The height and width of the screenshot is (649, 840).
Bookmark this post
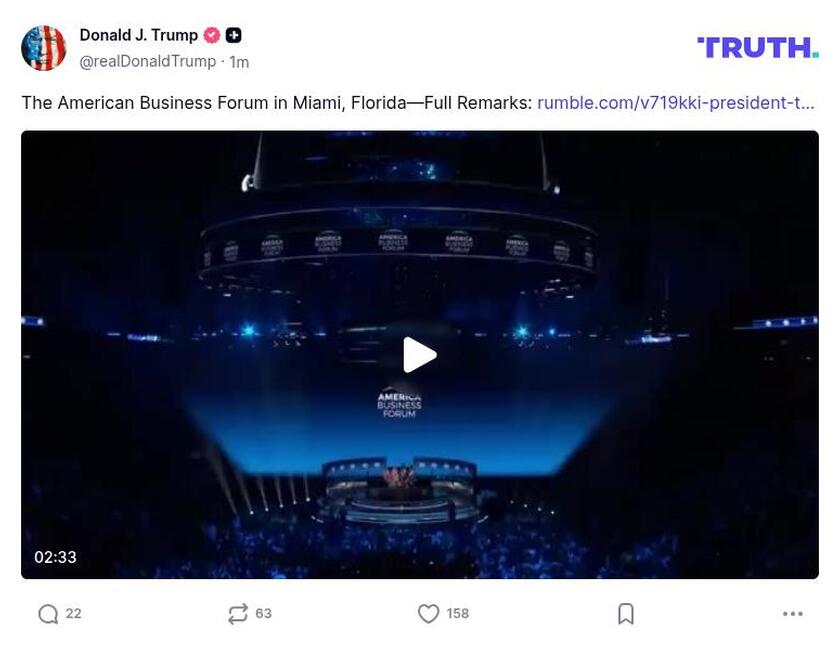626,614
